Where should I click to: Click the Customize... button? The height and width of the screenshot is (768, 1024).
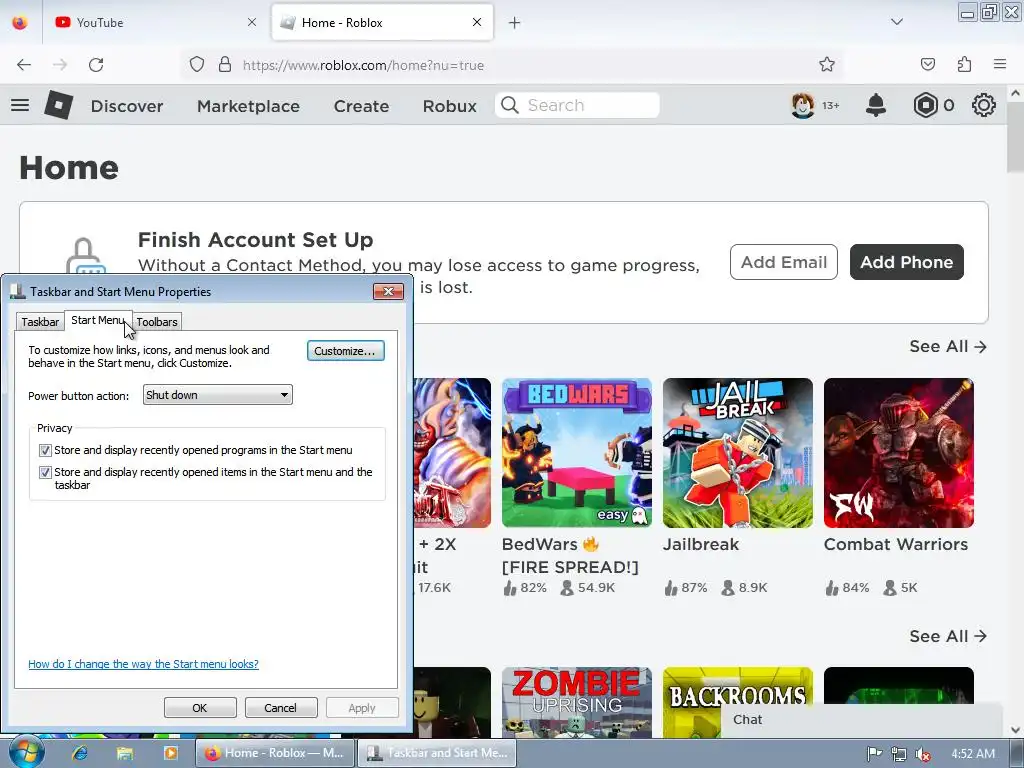[x=345, y=351]
